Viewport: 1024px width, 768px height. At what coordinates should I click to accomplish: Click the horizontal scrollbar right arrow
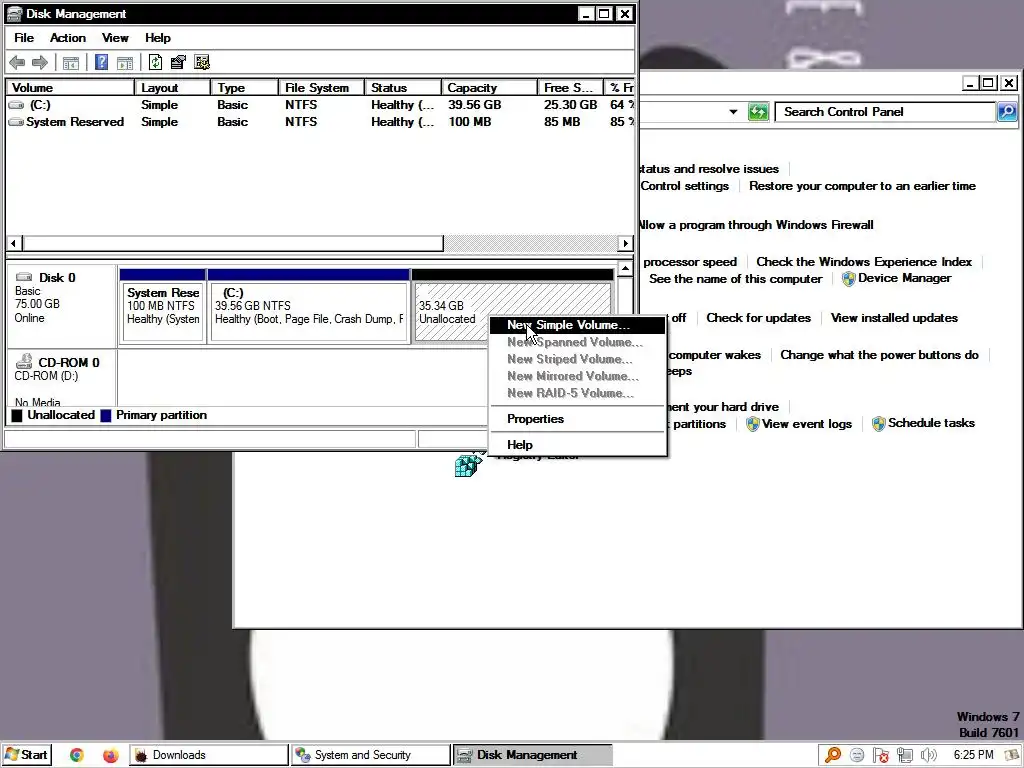pyautogui.click(x=626, y=243)
